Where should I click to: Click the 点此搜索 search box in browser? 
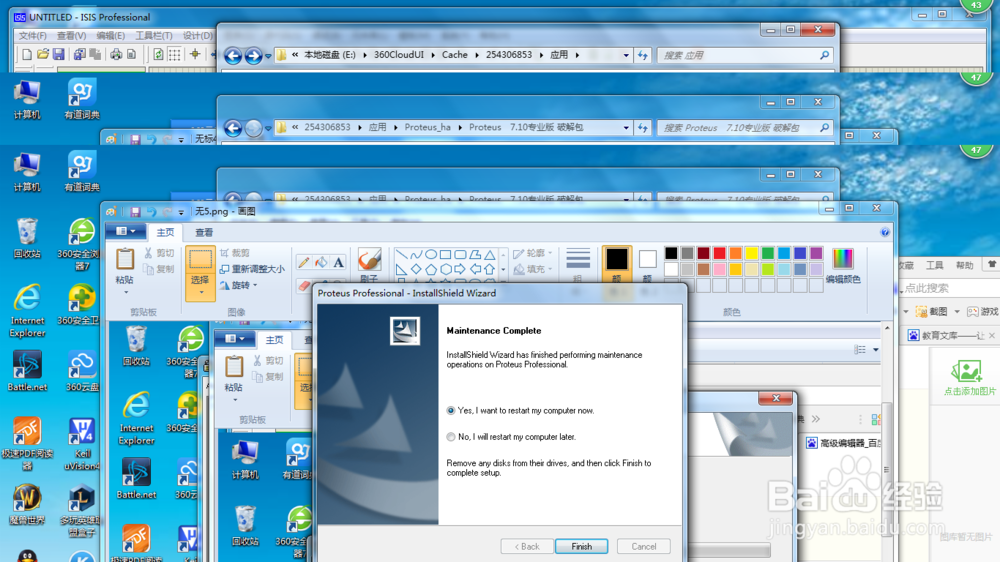[950, 288]
